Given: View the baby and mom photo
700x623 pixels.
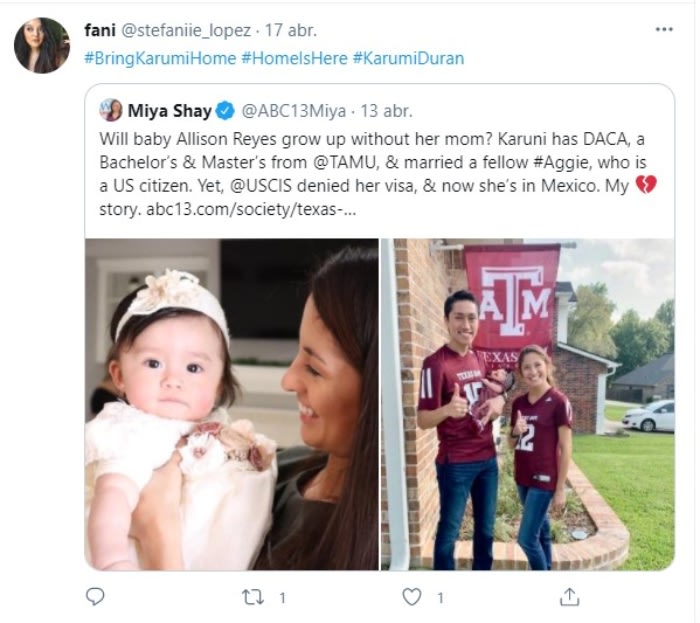Looking at the screenshot, I should (x=232, y=404).
